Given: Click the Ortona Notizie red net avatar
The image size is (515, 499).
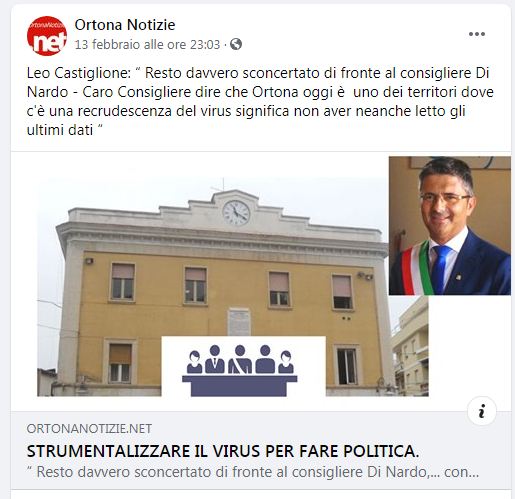Looking at the screenshot, I should click(47, 36).
